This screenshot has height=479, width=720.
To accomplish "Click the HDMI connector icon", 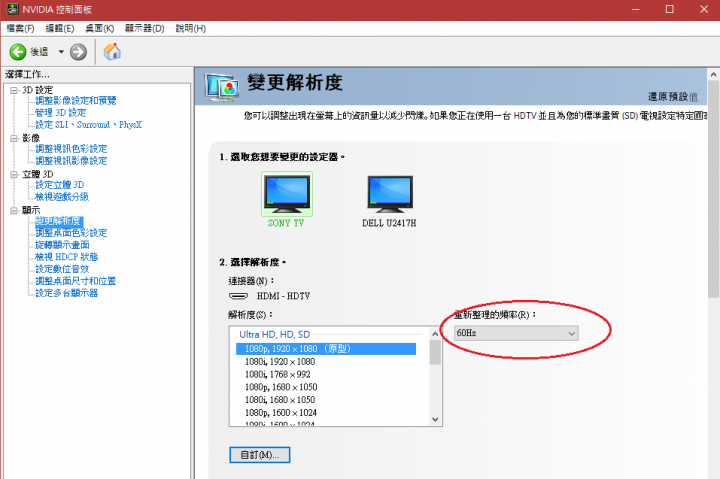I will 238,296.
